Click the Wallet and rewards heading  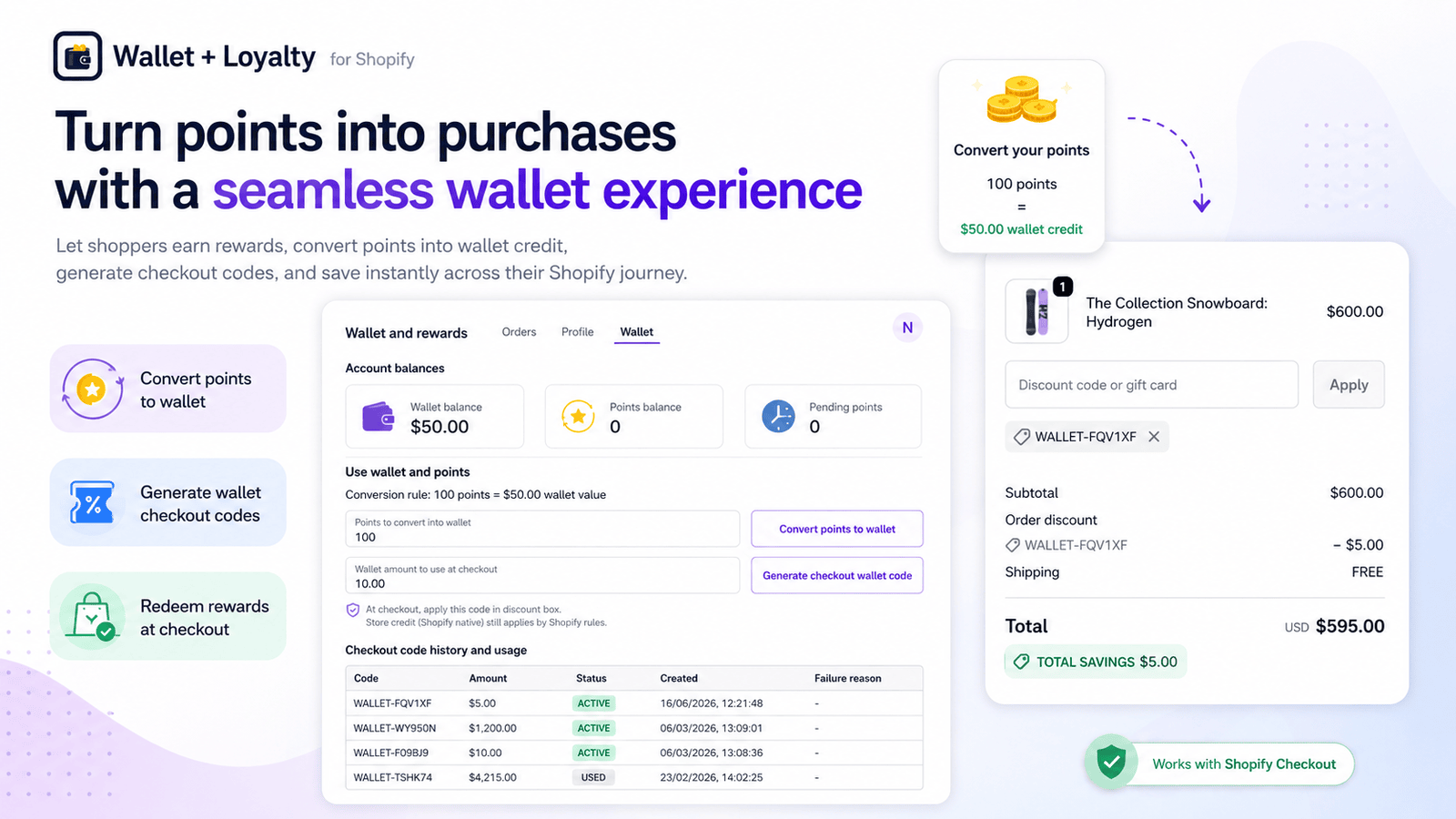[x=406, y=333]
